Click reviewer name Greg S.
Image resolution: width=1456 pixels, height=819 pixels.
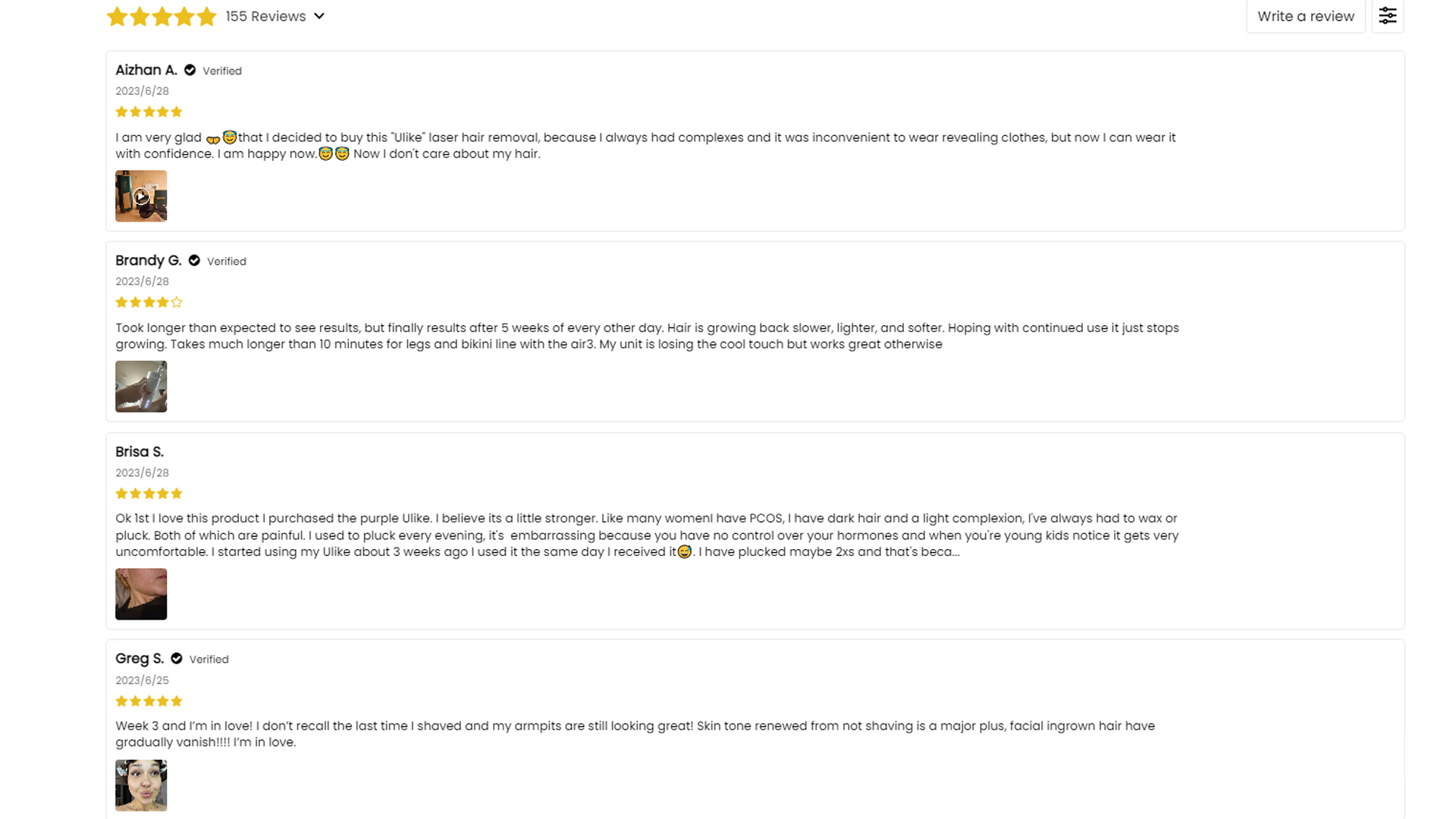point(140,659)
